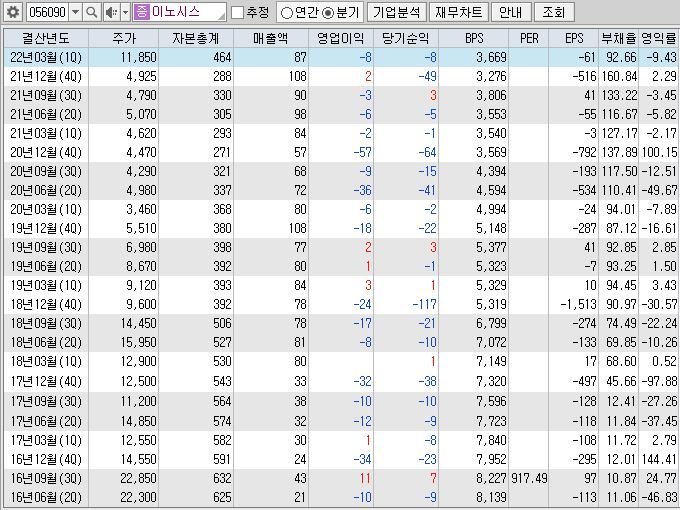The height and width of the screenshot is (510, 680).
Task: Click the stock code input field 056090
Action: click(x=48, y=12)
